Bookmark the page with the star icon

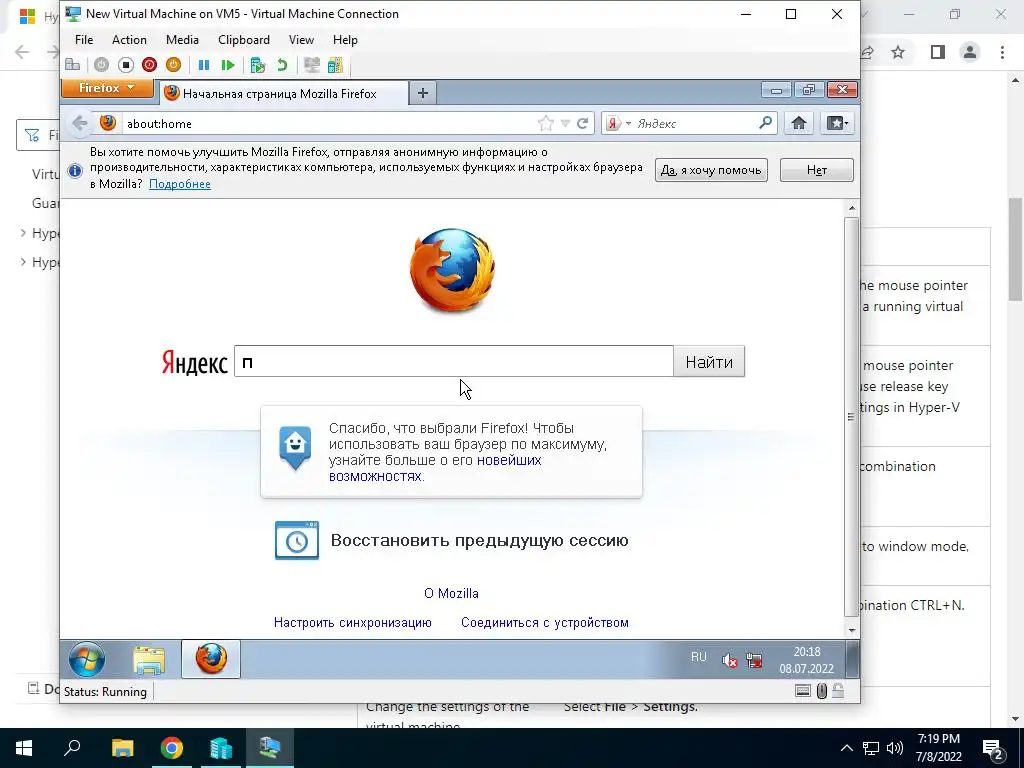pyautogui.click(x=546, y=123)
